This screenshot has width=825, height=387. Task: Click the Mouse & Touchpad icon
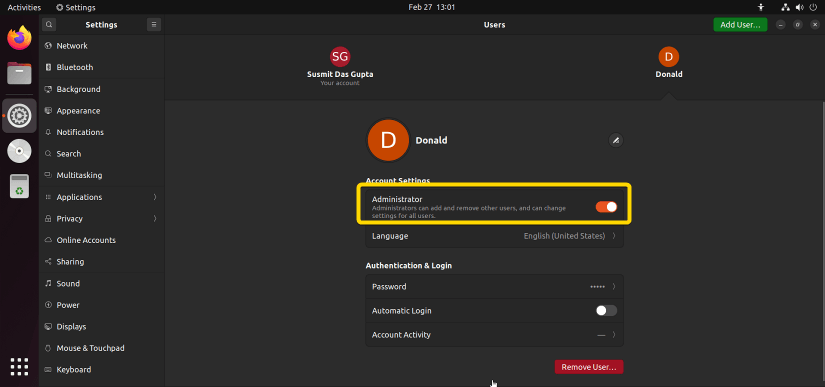tap(48, 348)
